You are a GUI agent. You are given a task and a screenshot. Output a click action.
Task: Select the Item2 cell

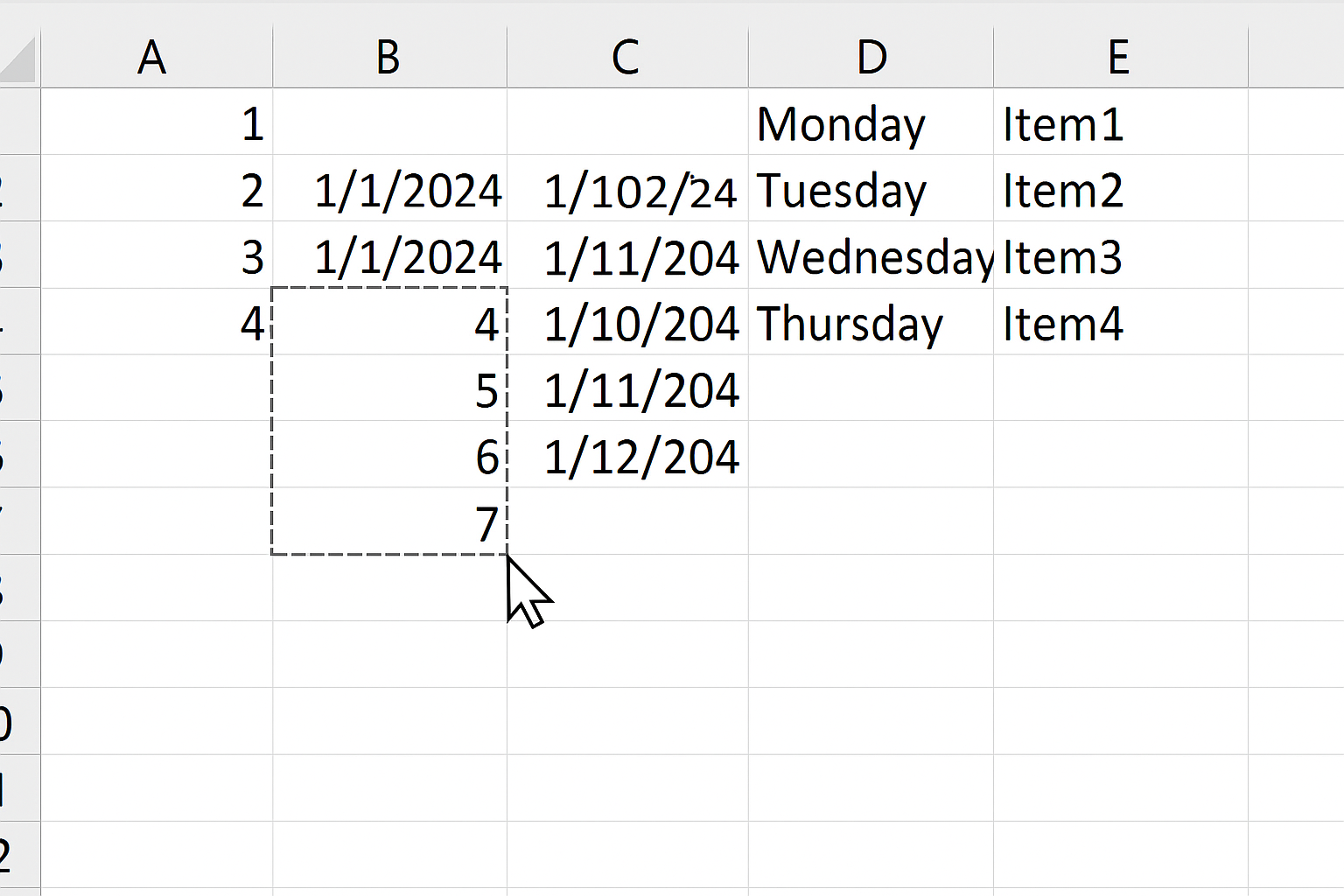pos(1120,188)
